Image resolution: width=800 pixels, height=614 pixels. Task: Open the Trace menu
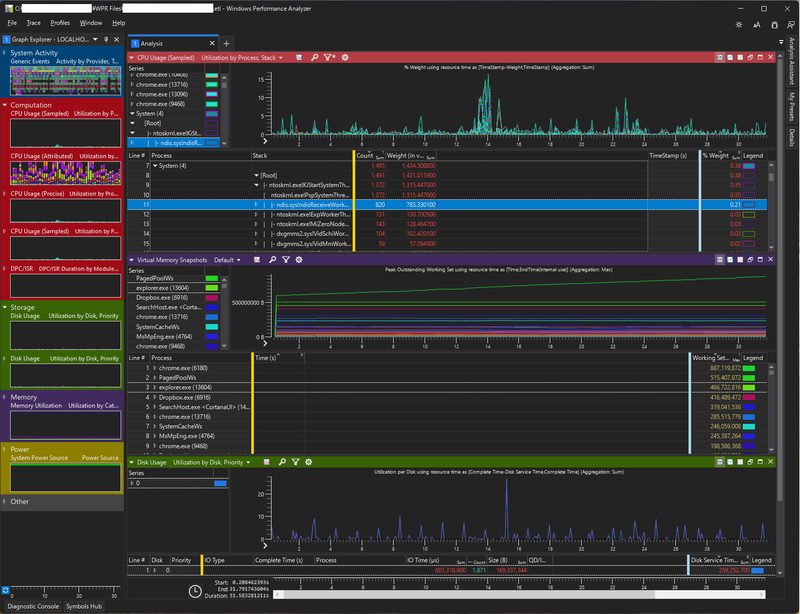(34, 23)
